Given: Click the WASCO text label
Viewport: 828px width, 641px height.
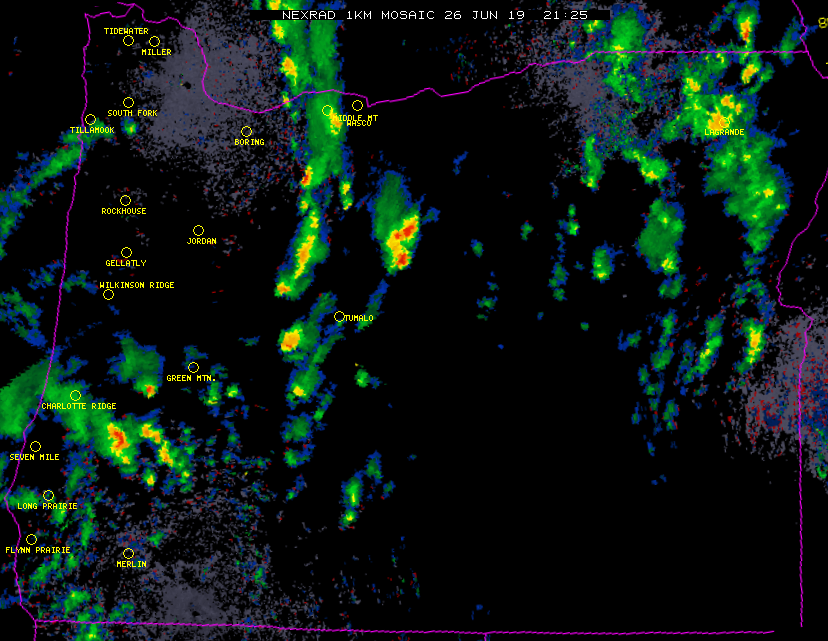Looking at the screenshot, I should [x=359, y=124].
